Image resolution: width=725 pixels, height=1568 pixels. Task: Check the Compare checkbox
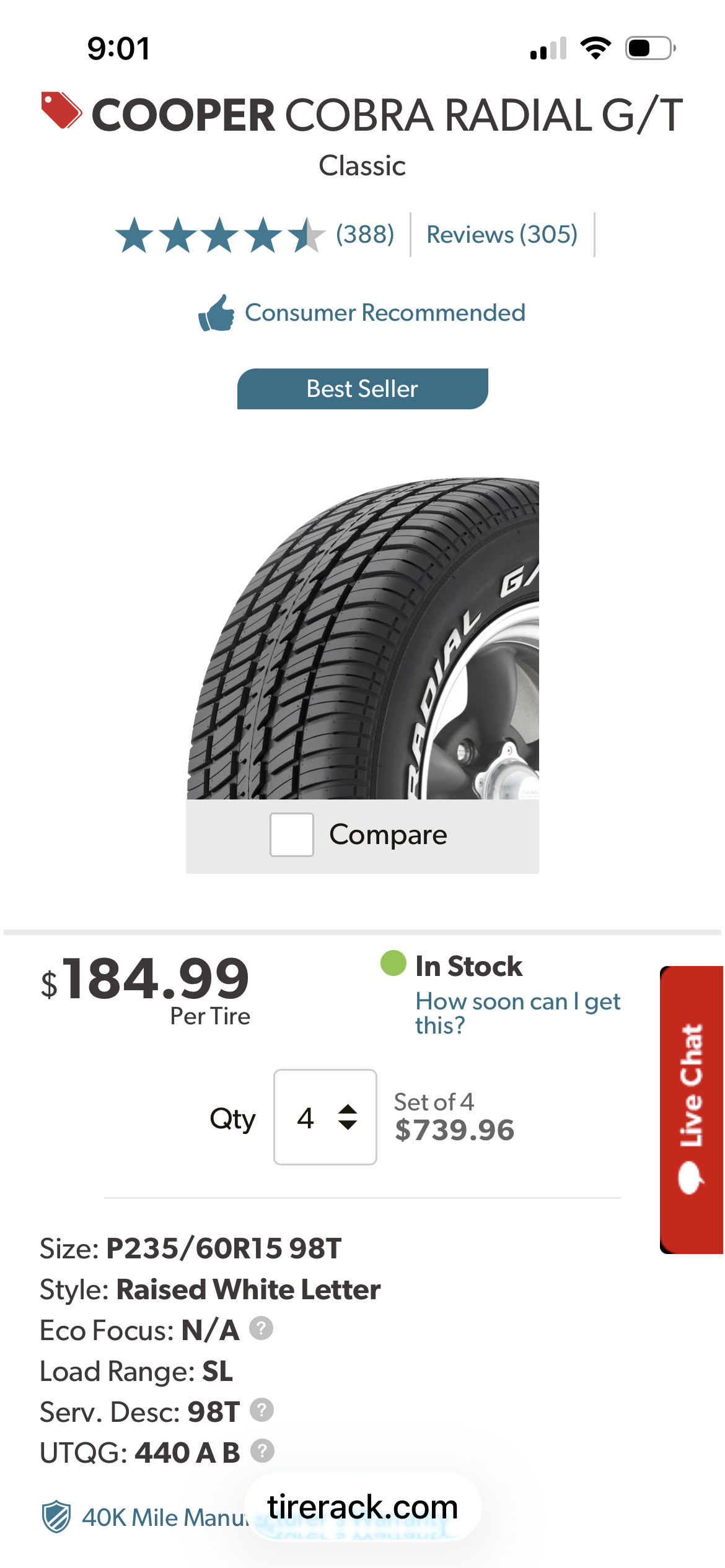tap(292, 835)
